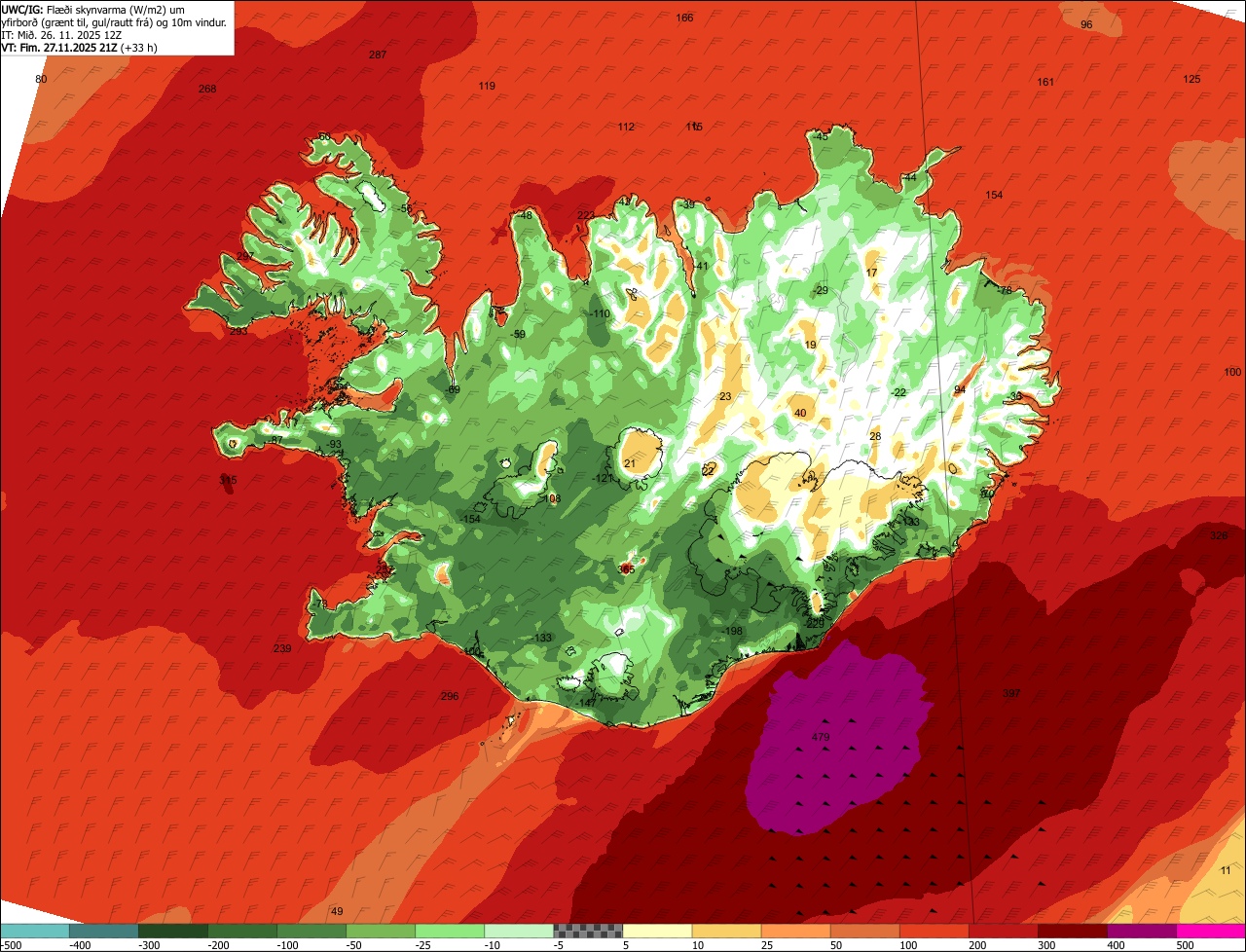The height and width of the screenshot is (952, 1246).
Task: Click the -133 value in south Iceland
Action: (x=541, y=638)
